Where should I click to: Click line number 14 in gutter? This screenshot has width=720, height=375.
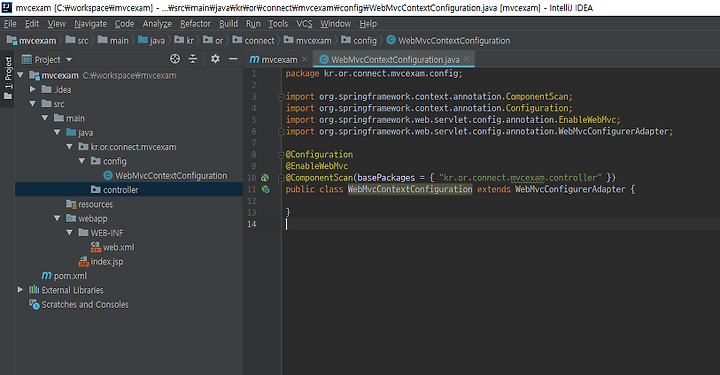(251, 224)
